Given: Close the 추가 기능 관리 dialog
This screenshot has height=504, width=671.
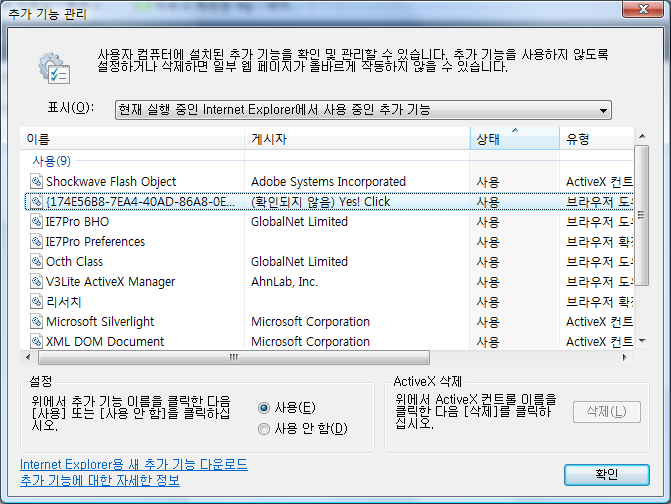Looking at the screenshot, I should tap(643, 9).
